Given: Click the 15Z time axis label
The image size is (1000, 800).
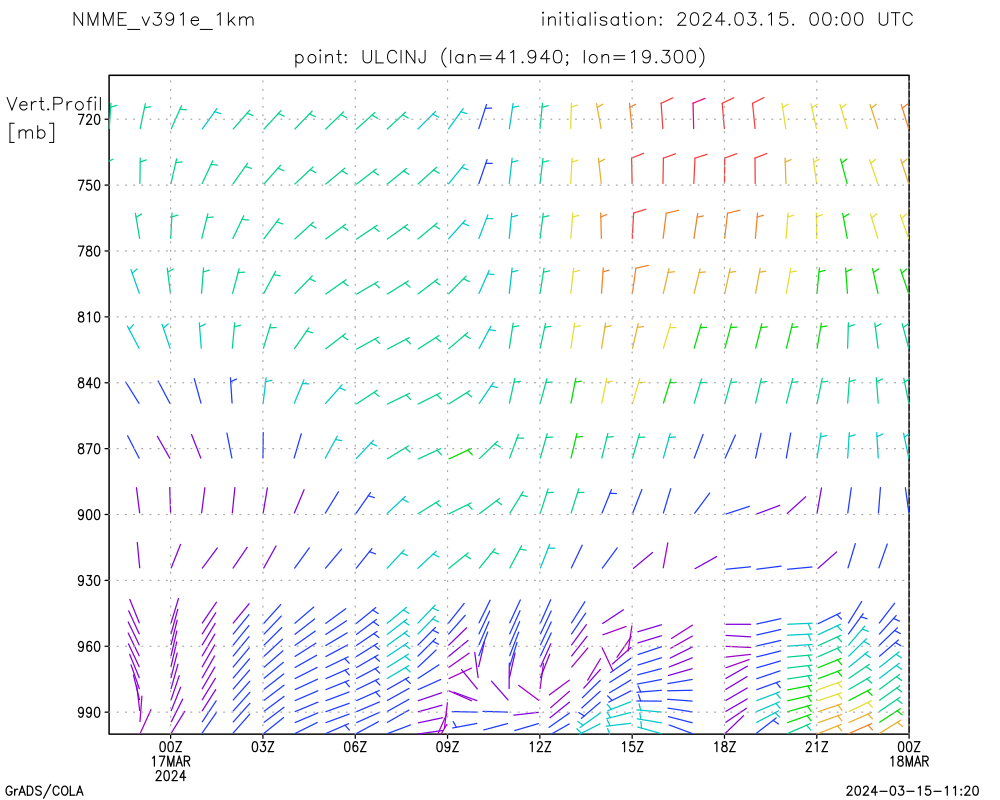Looking at the screenshot, I should coord(632,747).
